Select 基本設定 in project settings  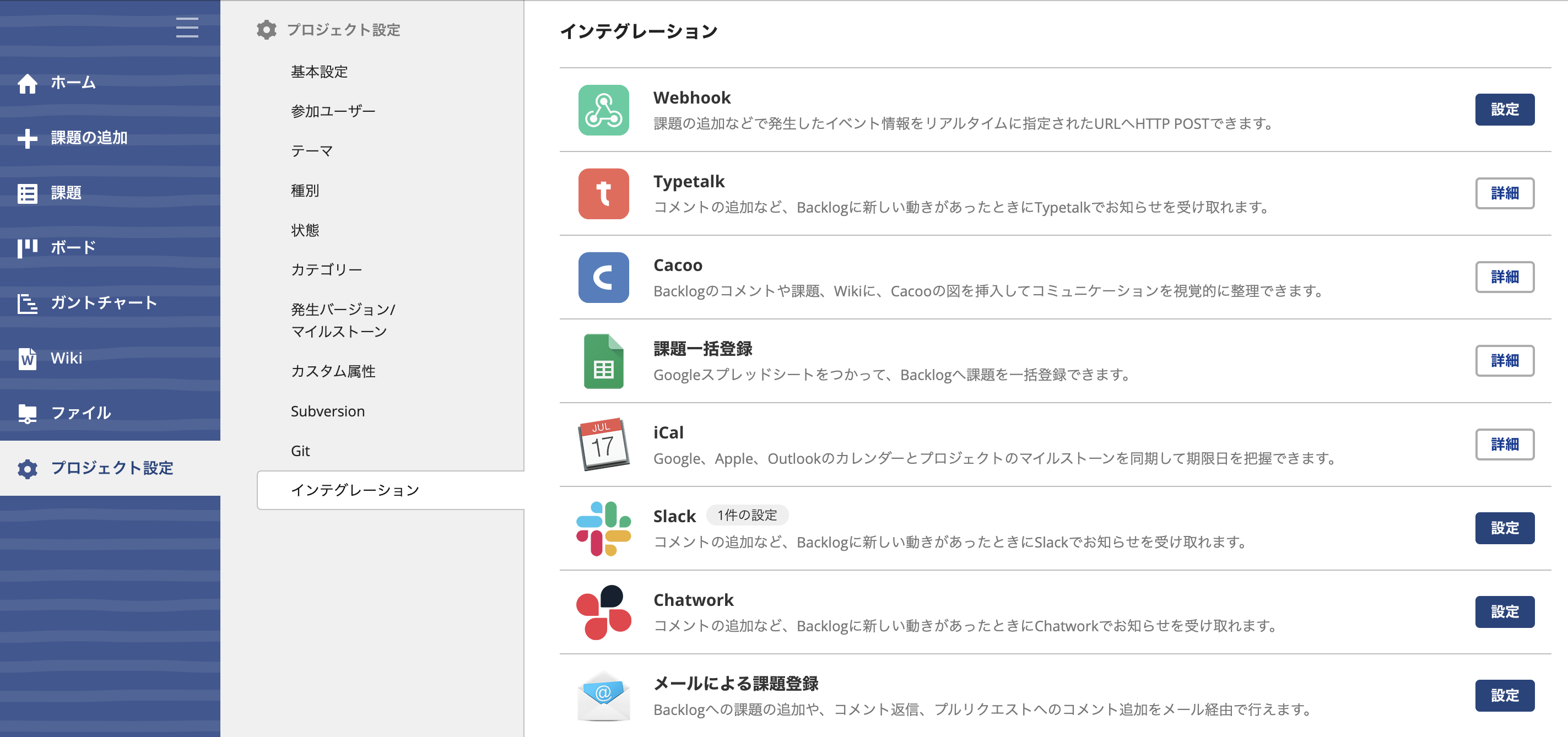(x=320, y=72)
